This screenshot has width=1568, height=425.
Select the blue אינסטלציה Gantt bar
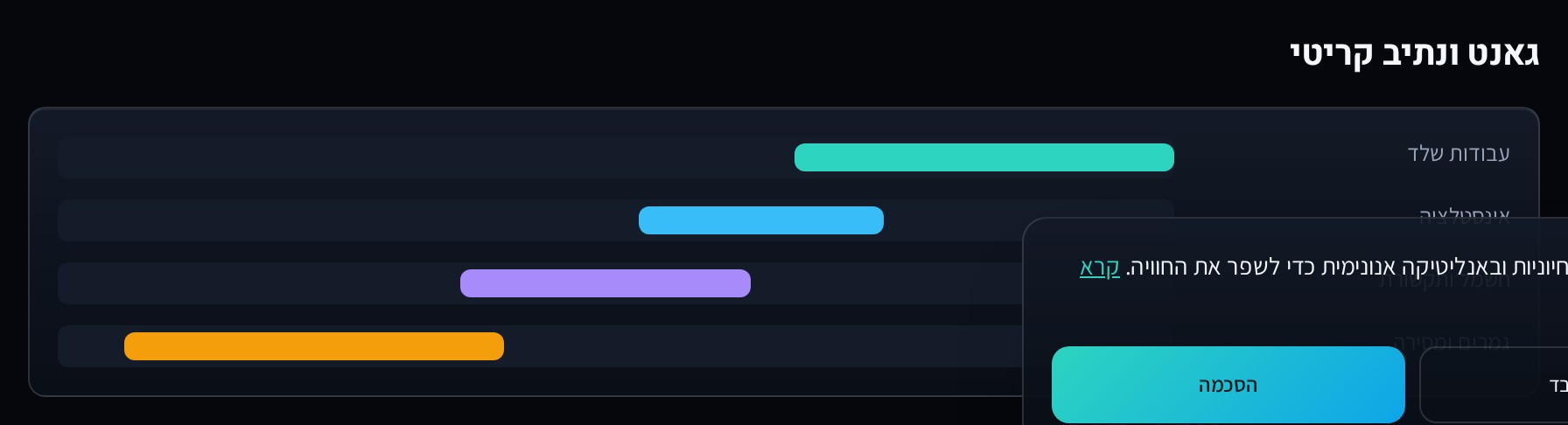(x=761, y=220)
